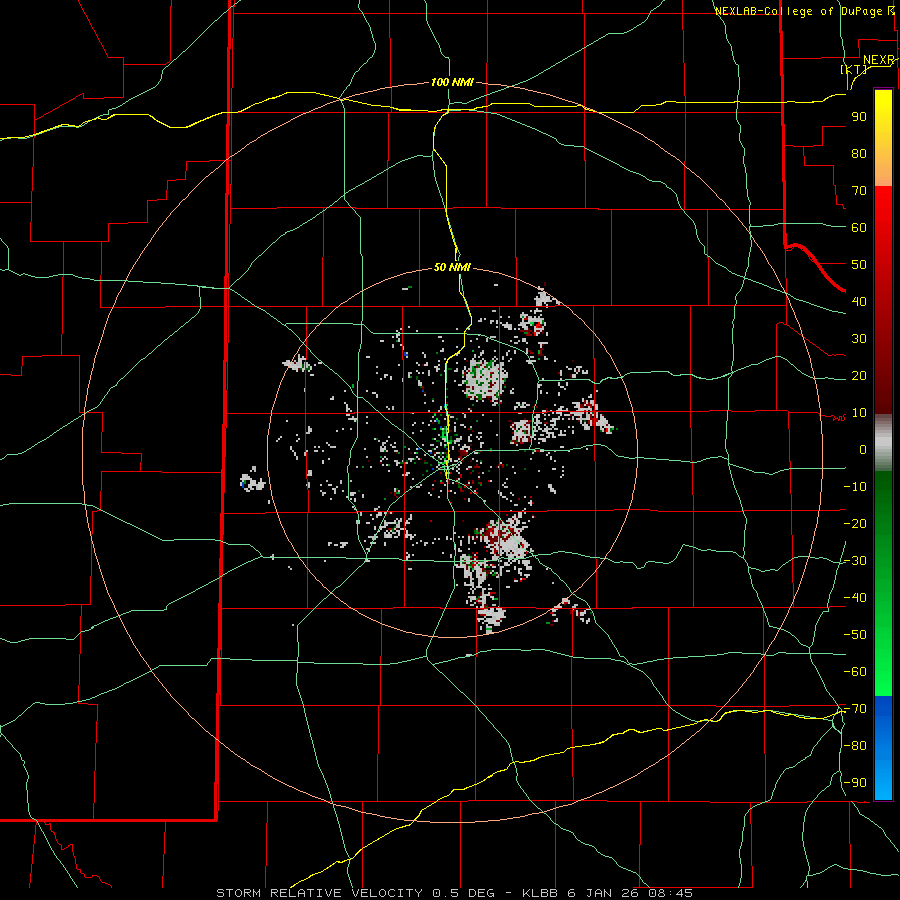Click the 40 value on velocity scale

pyautogui.click(x=859, y=302)
